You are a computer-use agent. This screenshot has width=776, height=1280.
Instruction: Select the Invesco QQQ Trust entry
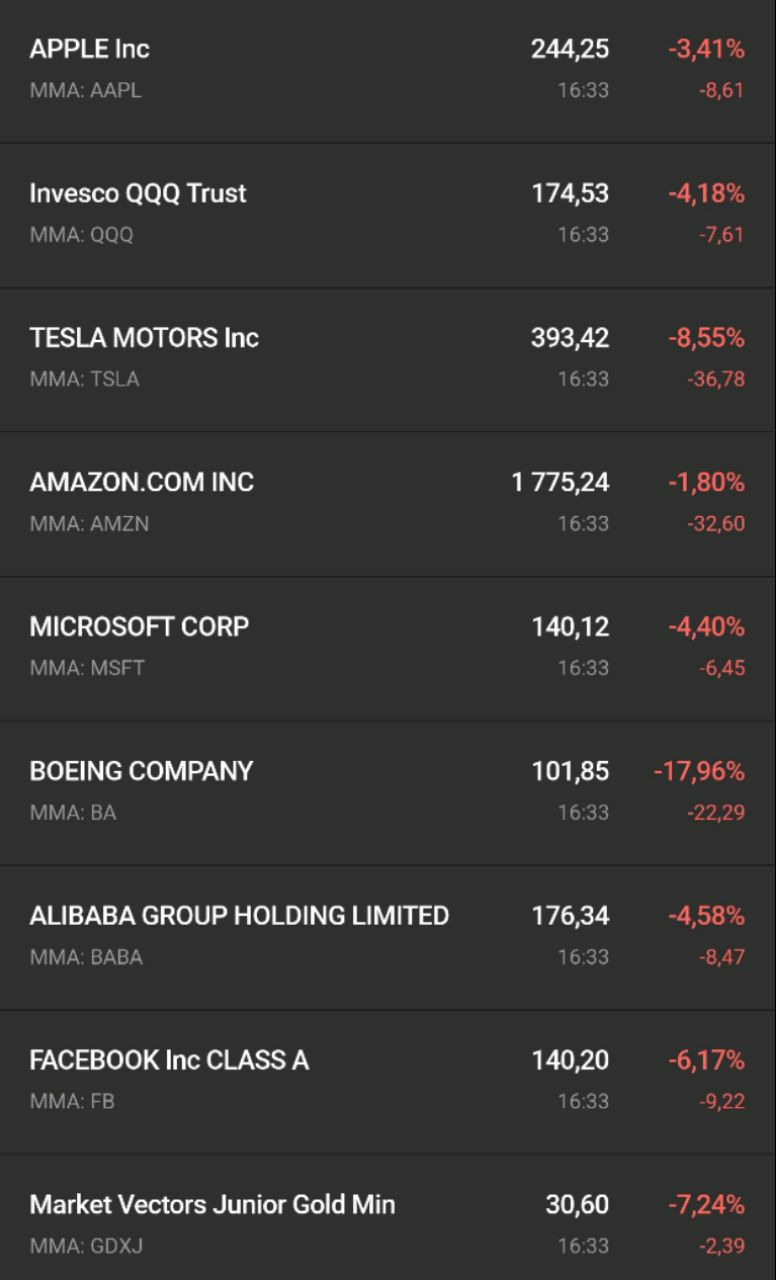pos(388,215)
